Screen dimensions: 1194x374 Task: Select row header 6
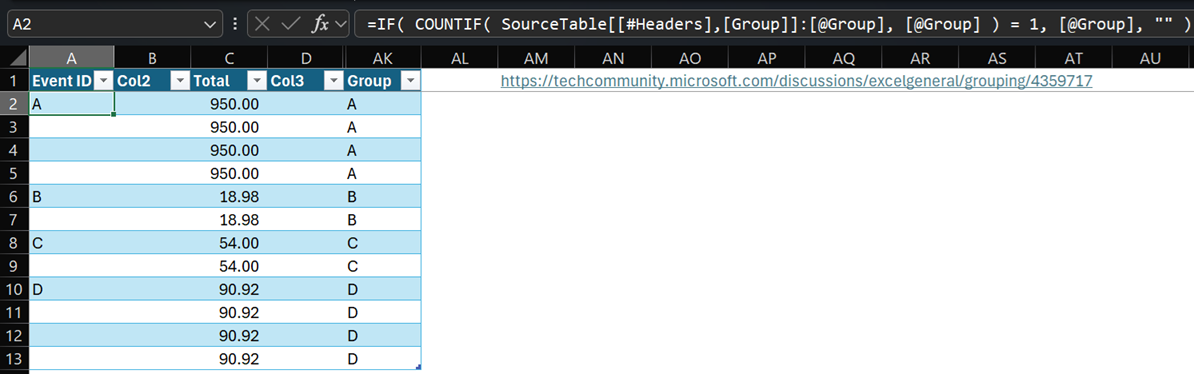14,197
